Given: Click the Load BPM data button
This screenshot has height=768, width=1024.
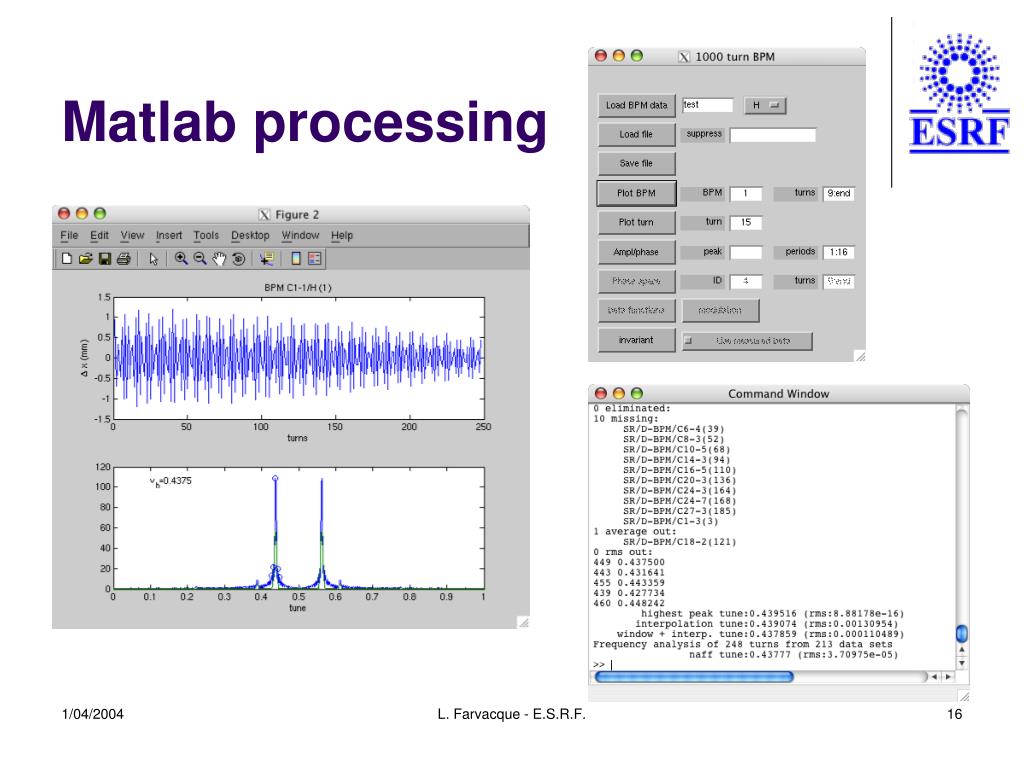Looking at the screenshot, I should coord(637,105).
